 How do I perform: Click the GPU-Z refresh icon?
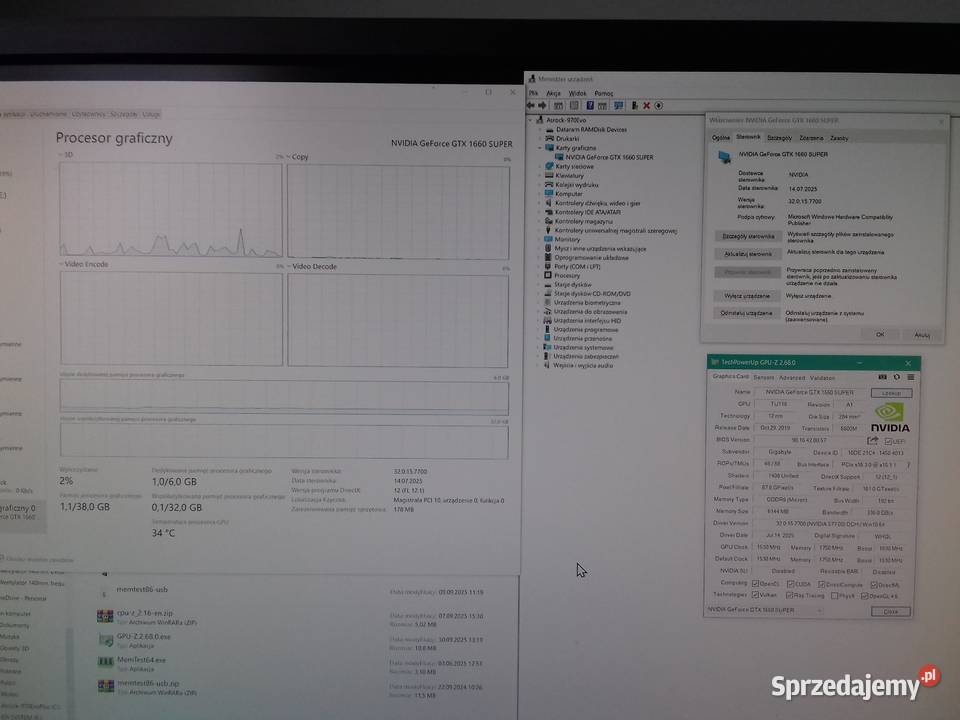click(896, 377)
